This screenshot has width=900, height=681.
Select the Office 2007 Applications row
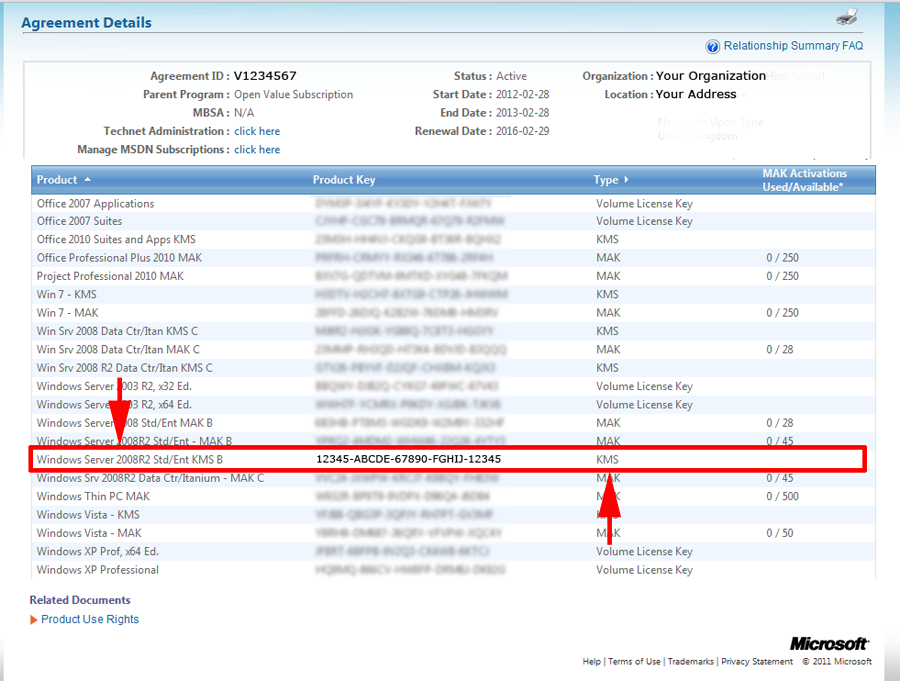(94, 203)
